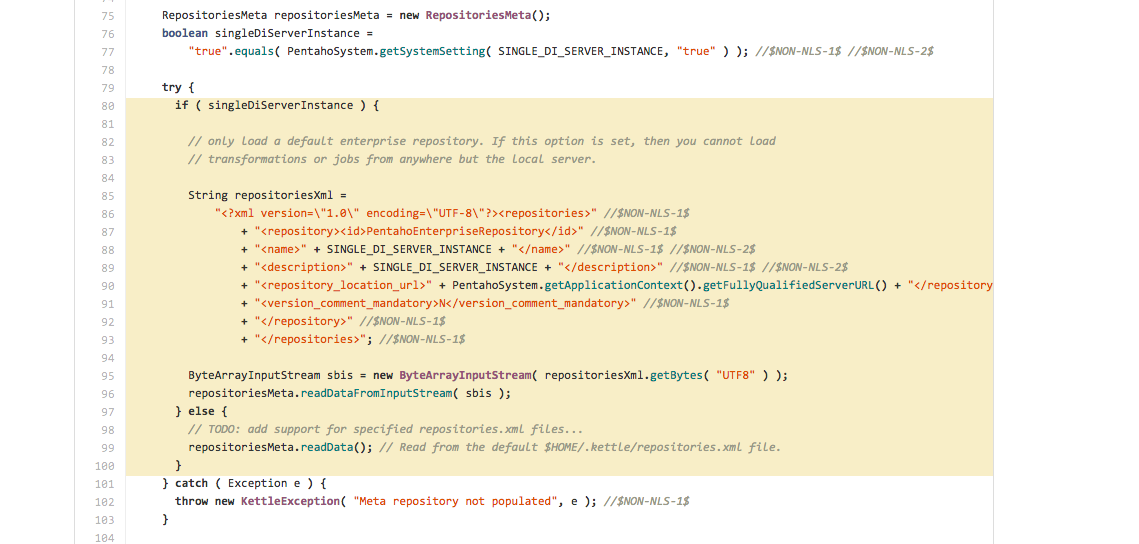Click 'if ( singleDiServerInstance )' condition
The width and height of the screenshot is (1139, 544).
pyautogui.click(x=270, y=106)
